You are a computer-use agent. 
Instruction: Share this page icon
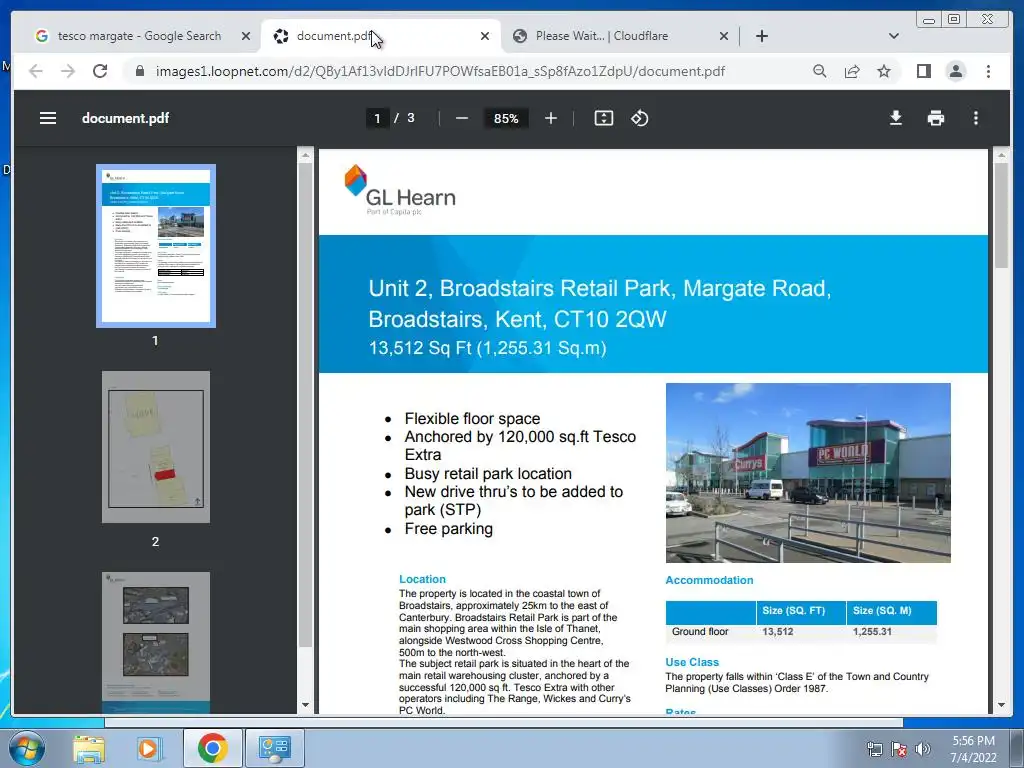[852, 71]
